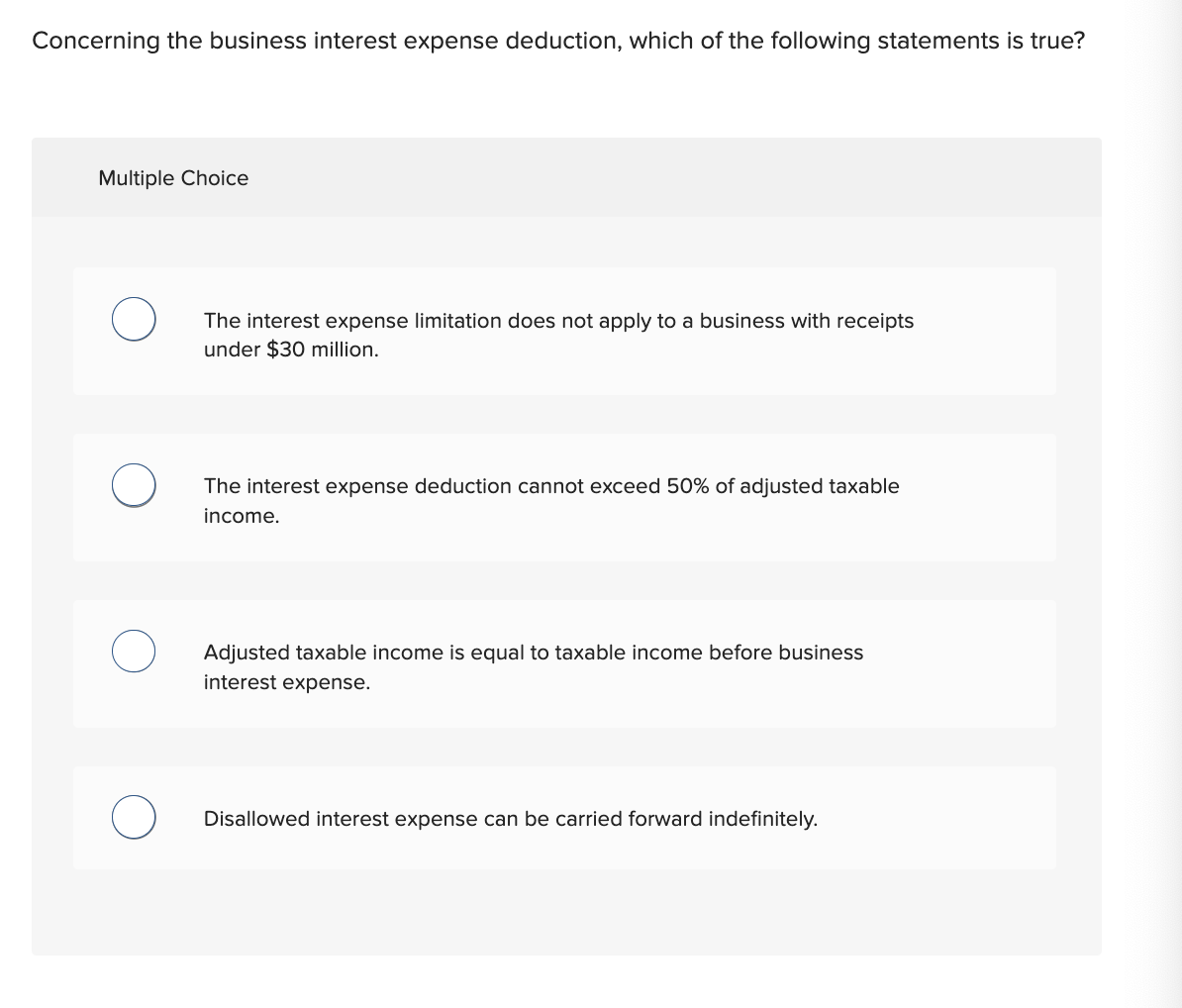Screen dimensions: 1182x1008
Task: Click the answer stating deduction cannot exceed 50%
Action: [551, 500]
